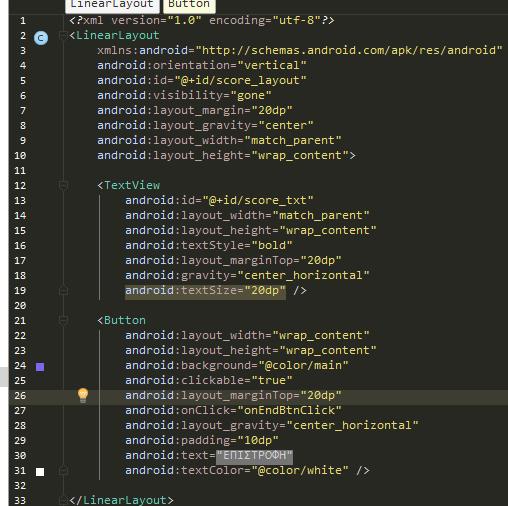Click the Button end fold marker on line 31

click(x=63, y=471)
